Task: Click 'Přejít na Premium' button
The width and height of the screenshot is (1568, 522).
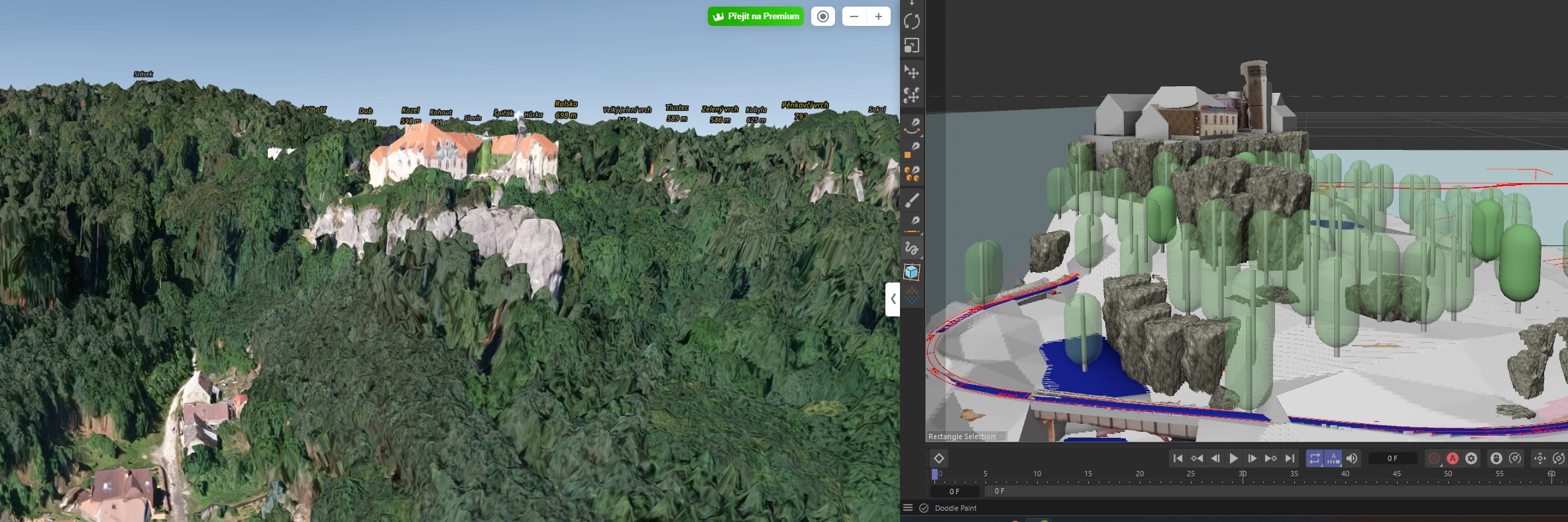Action: point(756,17)
